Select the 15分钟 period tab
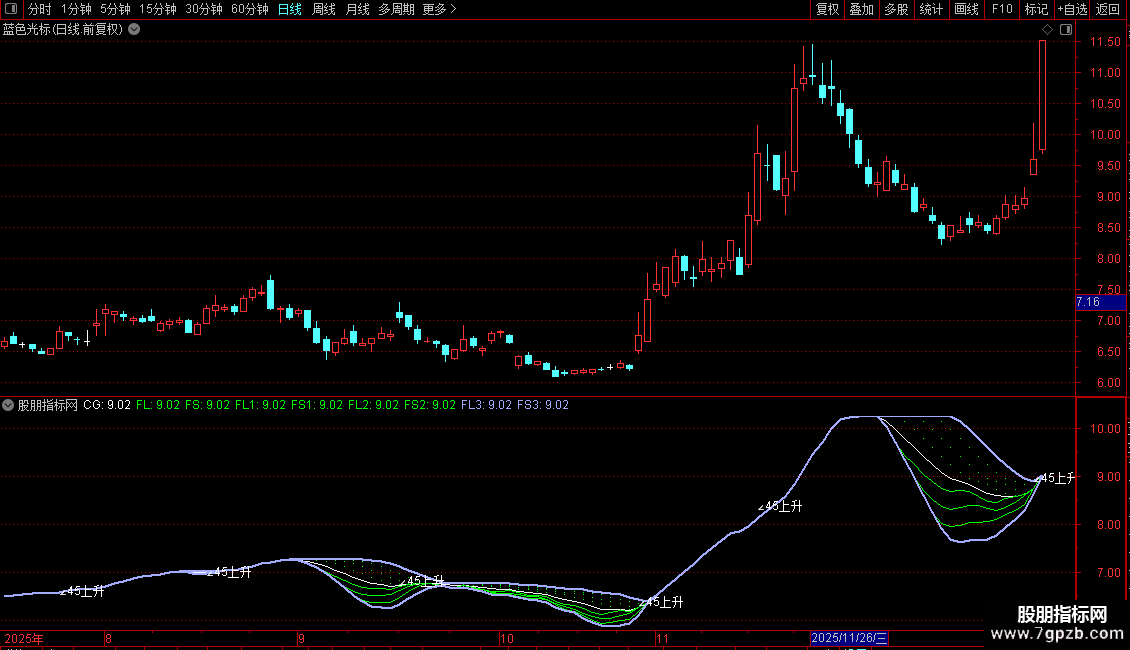This screenshot has height=650, width=1130. (158, 9)
